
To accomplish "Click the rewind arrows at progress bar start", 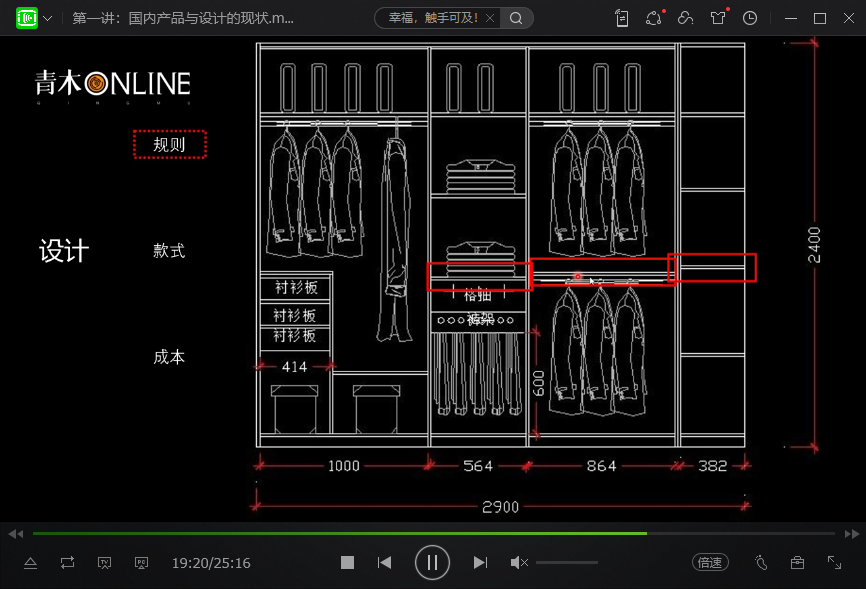I will tap(15, 534).
